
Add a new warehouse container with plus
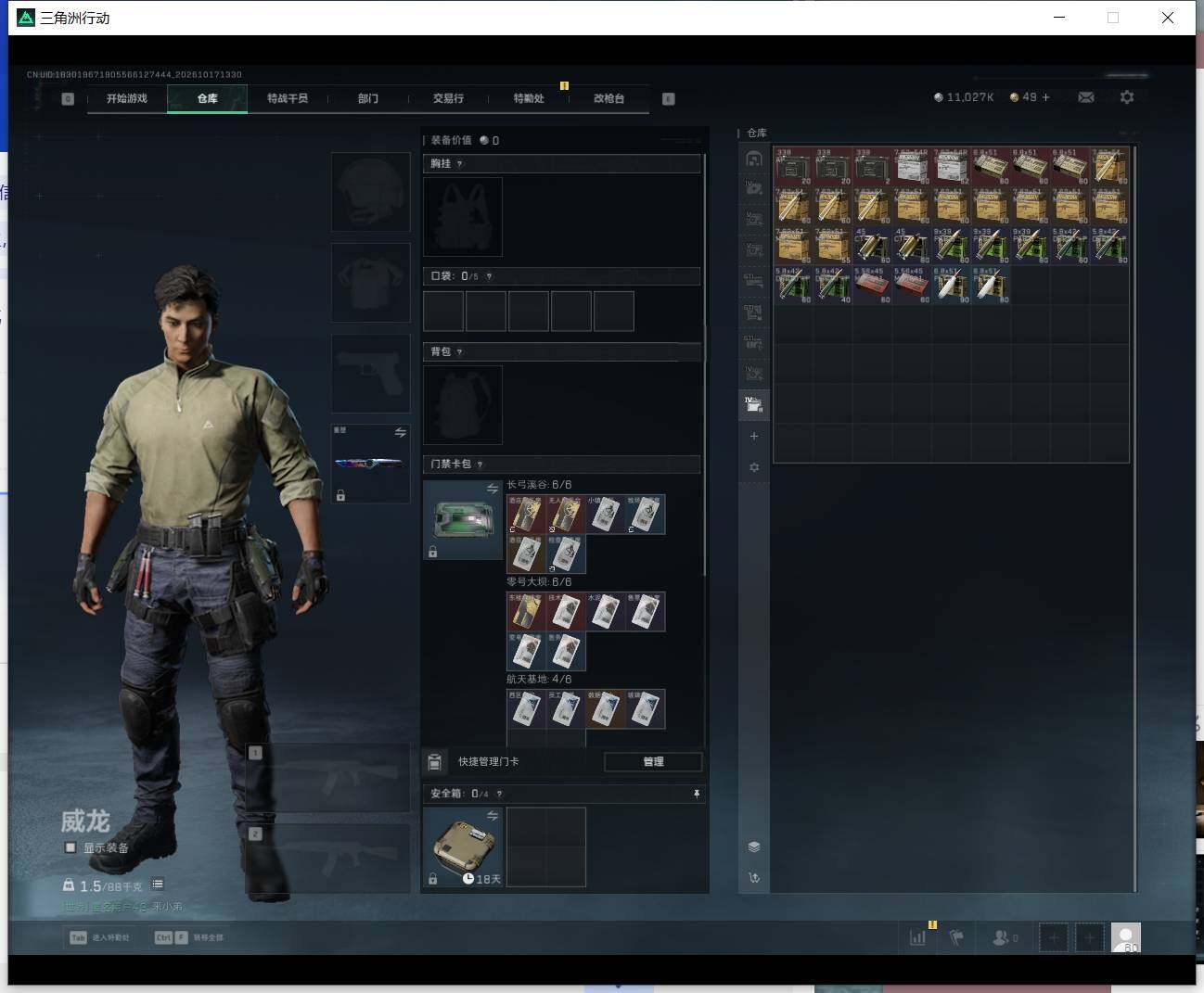[754, 436]
